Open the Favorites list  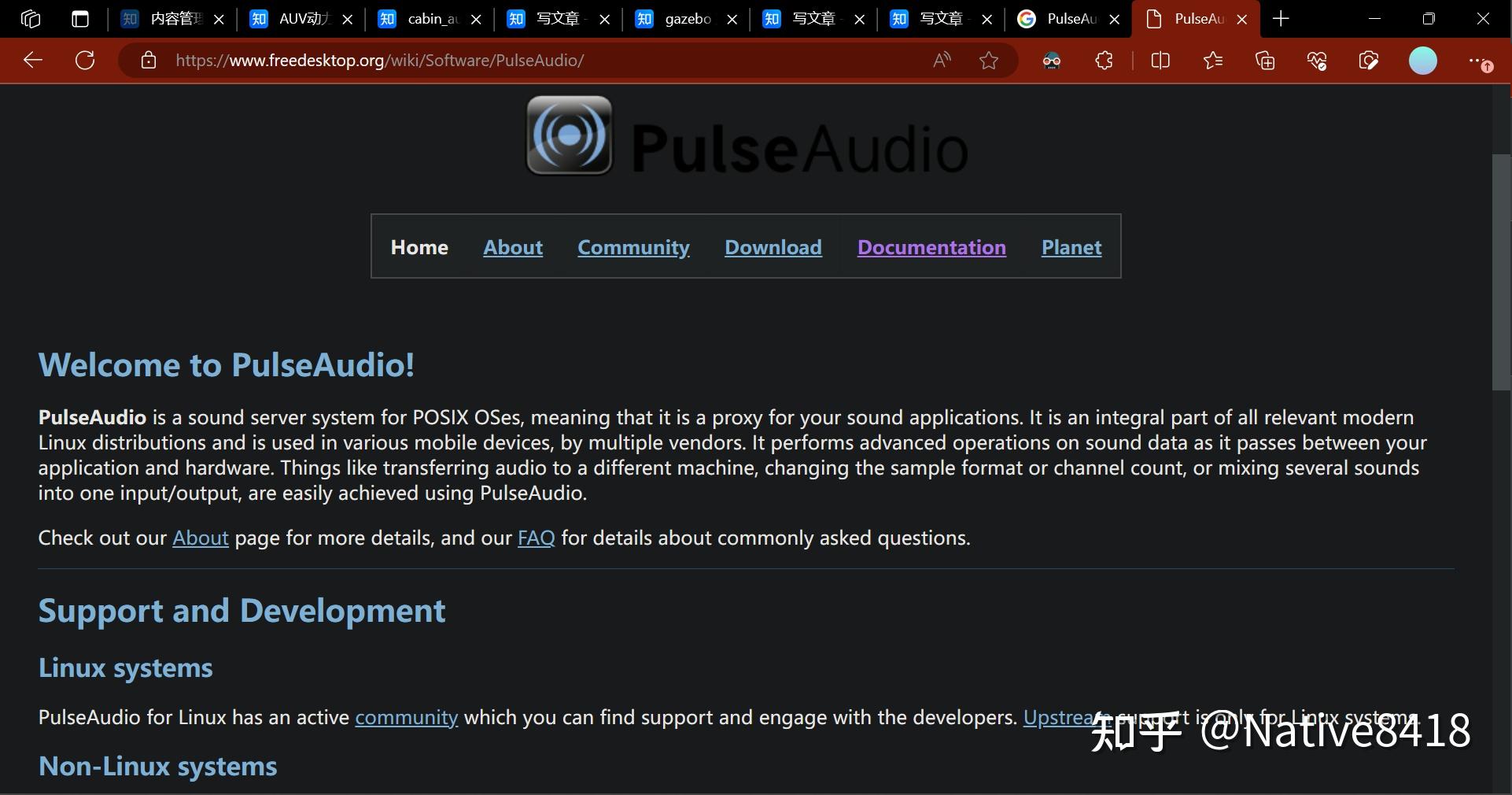coord(1212,60)
